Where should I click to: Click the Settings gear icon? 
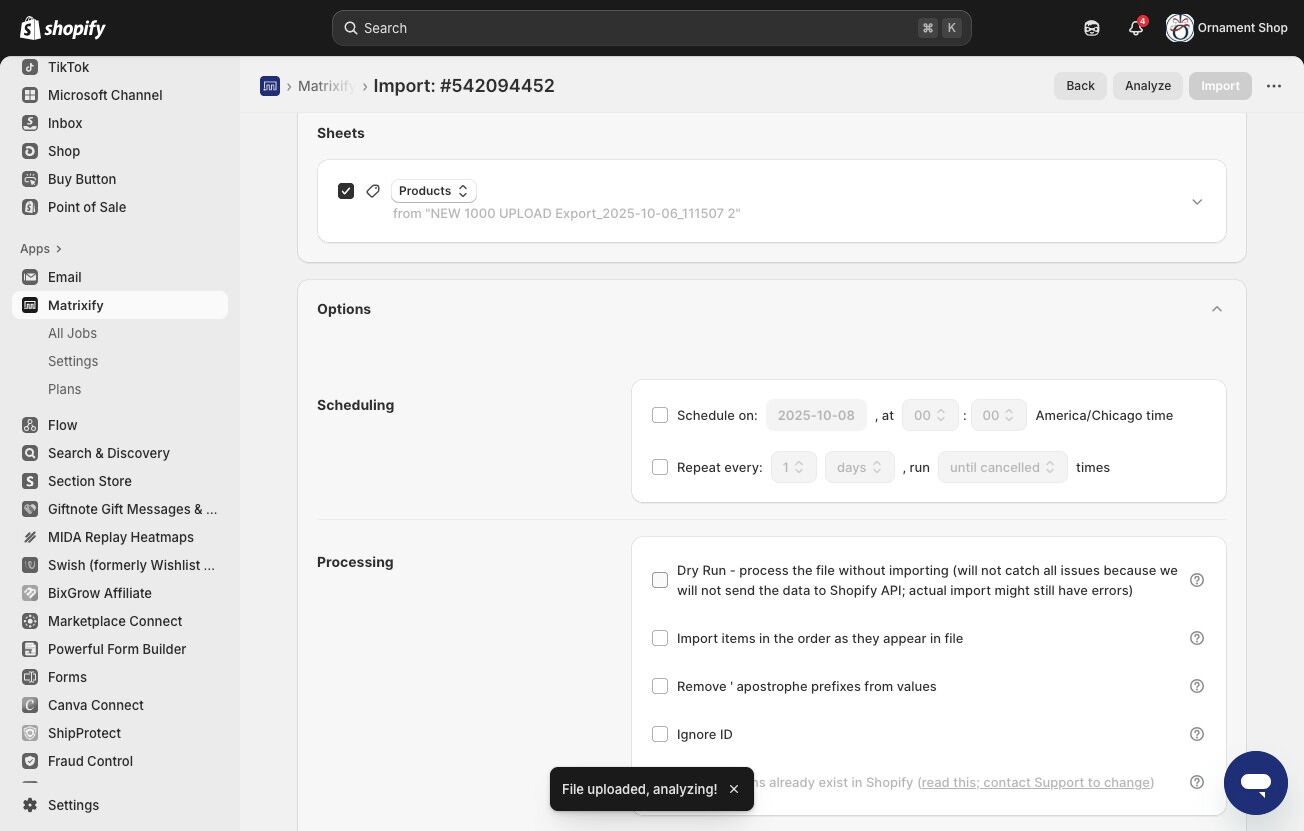pos(30,805)
